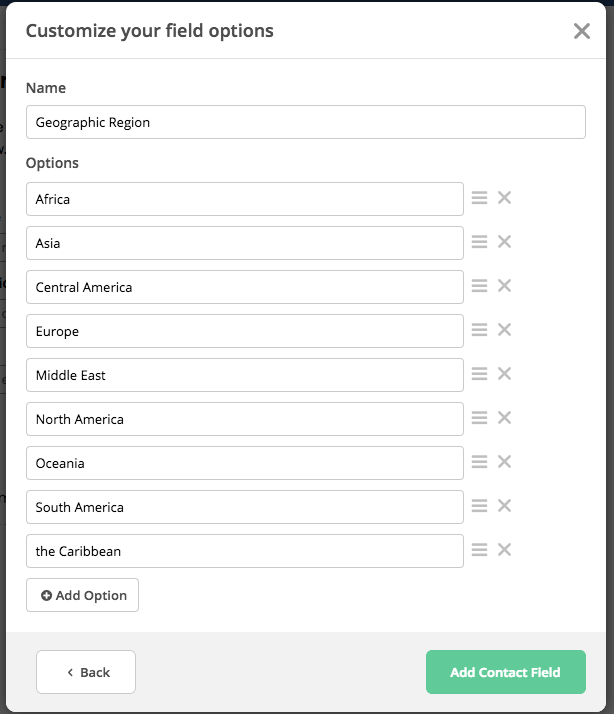
Task: Remove the Caribbean option
Action: coord(504,550)
